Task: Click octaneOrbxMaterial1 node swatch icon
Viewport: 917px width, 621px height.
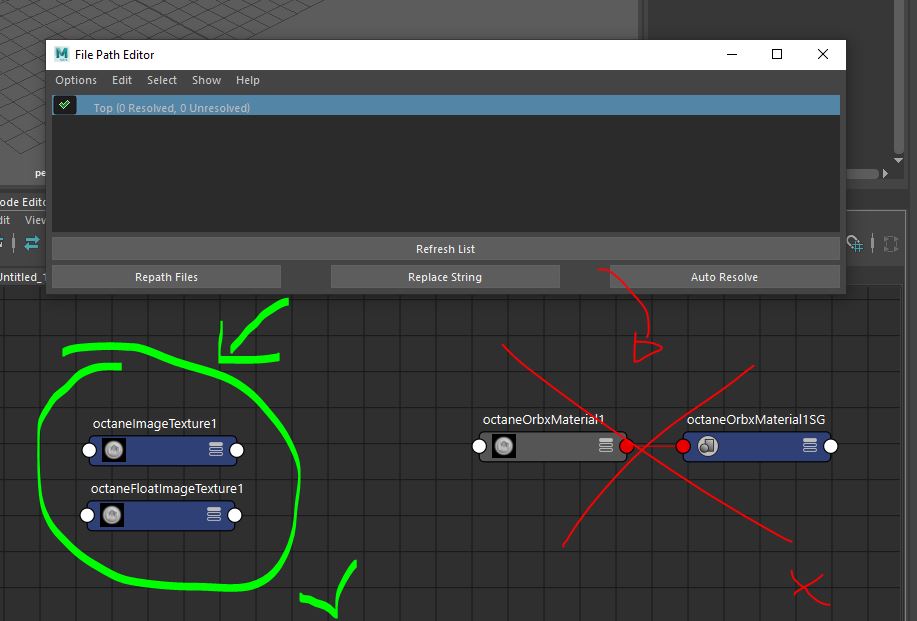Action: click(x=504, y=446)
